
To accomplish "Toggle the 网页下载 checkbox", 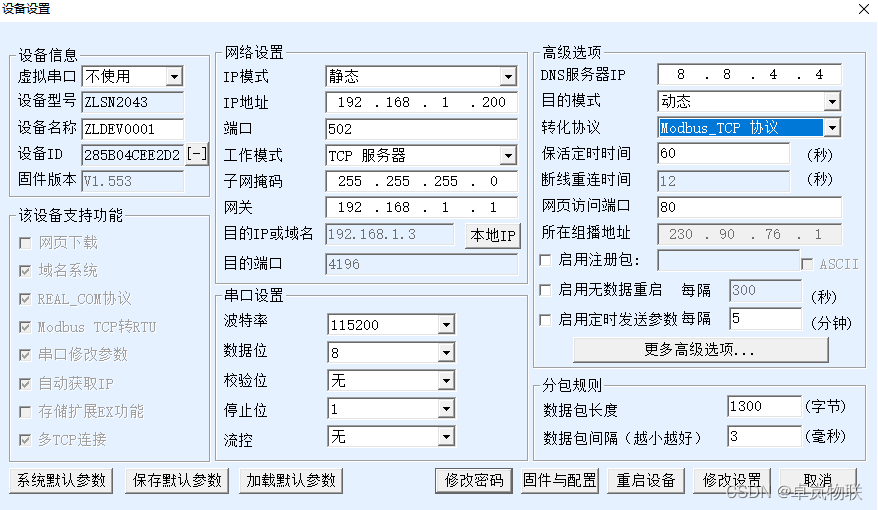I will pos(25,243).
